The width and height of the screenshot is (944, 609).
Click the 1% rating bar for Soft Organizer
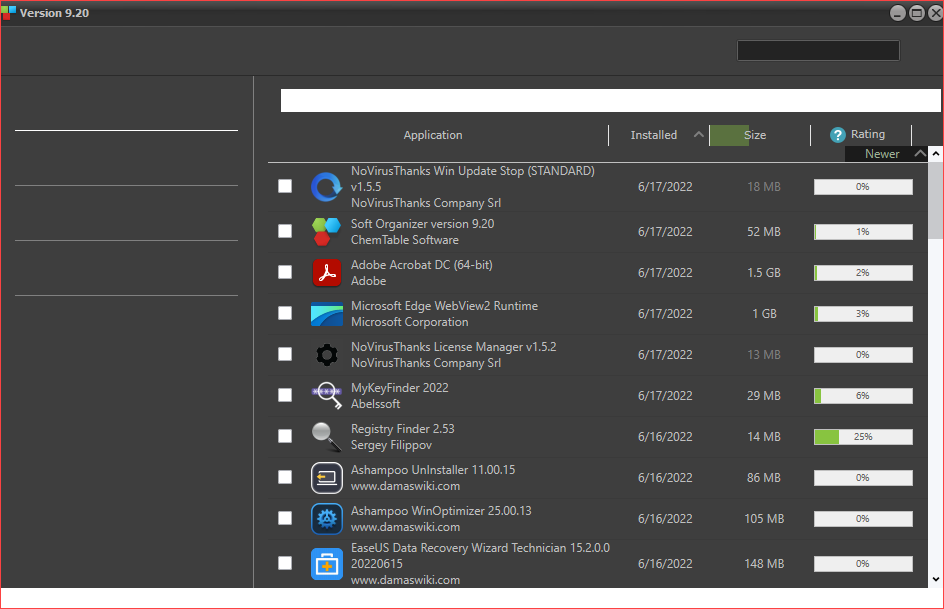[863, 232]
